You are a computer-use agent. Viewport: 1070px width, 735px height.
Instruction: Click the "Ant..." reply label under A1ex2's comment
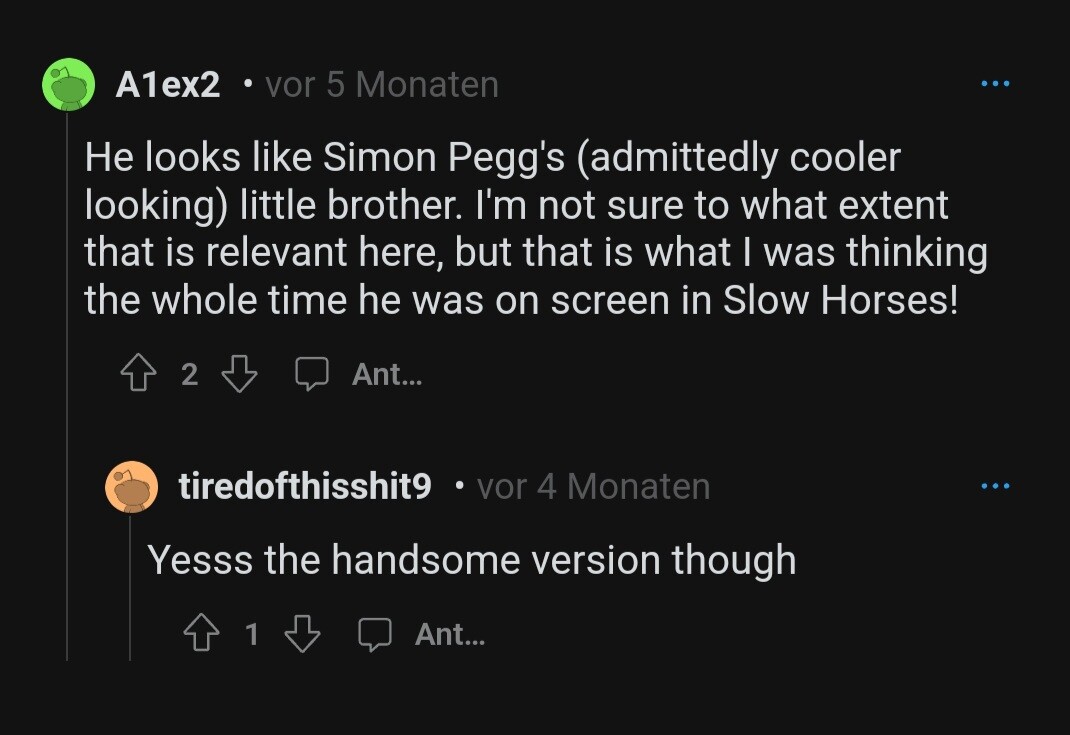click(x=387, y=374)
